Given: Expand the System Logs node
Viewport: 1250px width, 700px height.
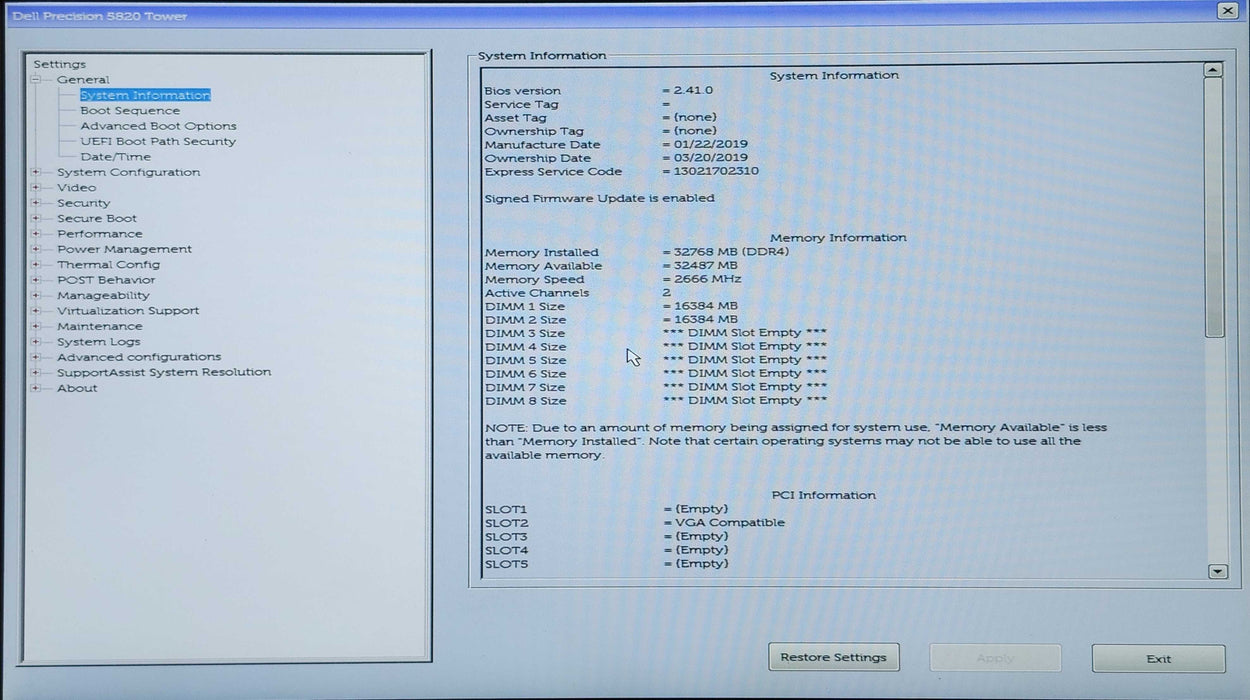Looking at the screenshot, I should (36, 342).
